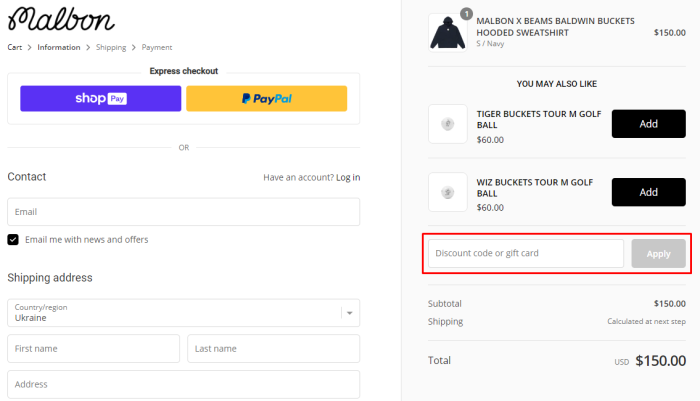The height and width of the screenshot is (401, 700).
Task: Focus the Discount code or gift card field
Action: coord(526,253)
